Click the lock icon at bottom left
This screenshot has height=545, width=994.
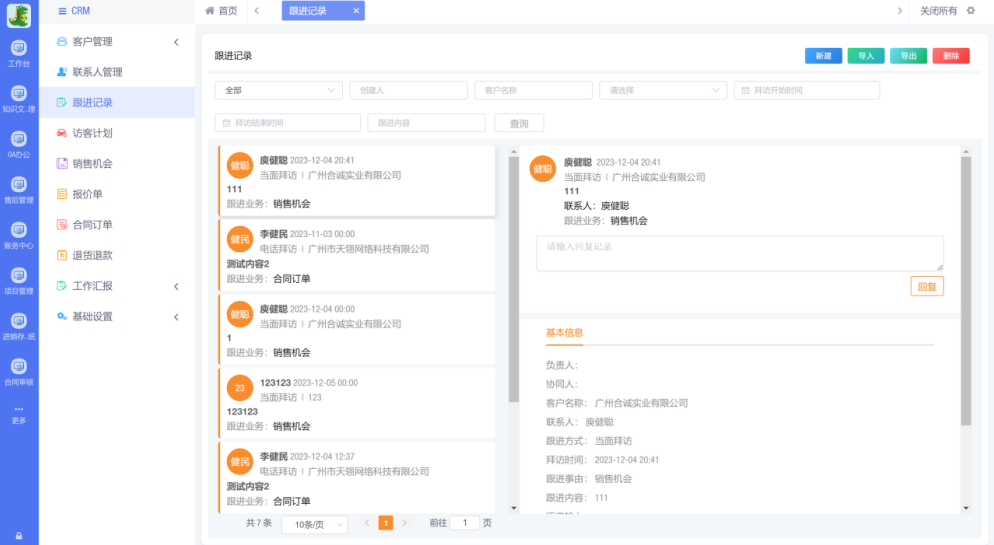(x=18, y=535)
